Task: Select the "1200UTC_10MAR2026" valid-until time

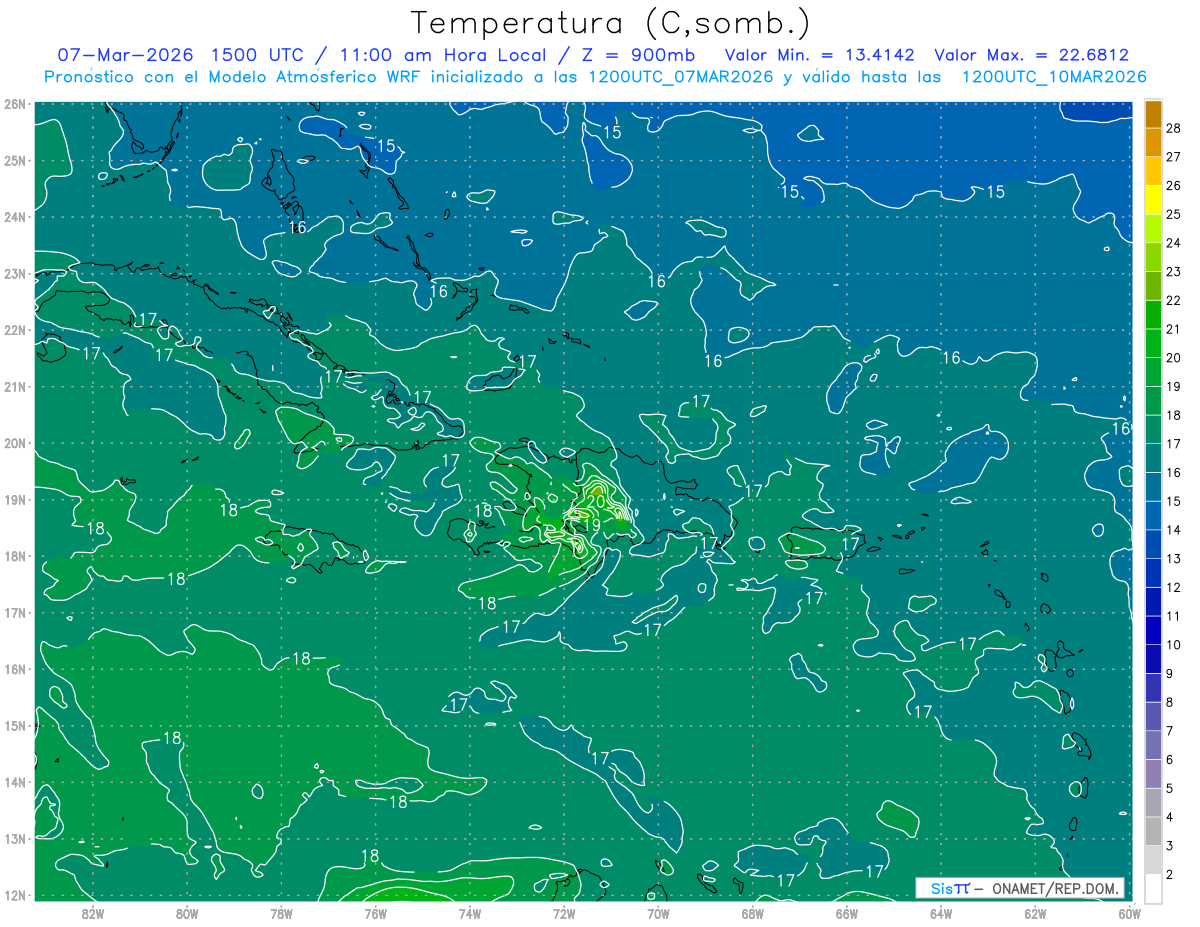Action: point(1054,77)
